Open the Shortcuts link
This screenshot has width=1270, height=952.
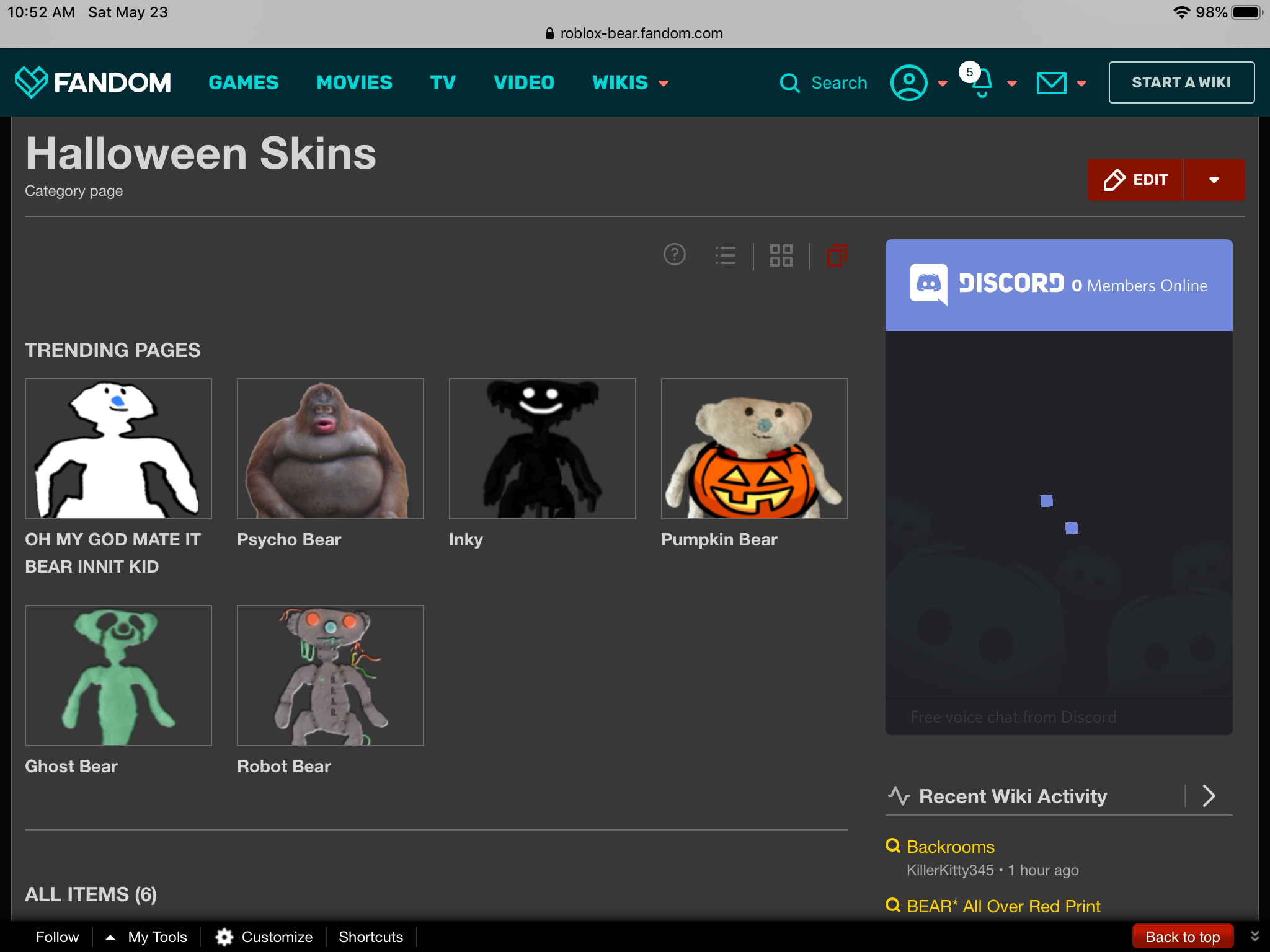point(371,937)
